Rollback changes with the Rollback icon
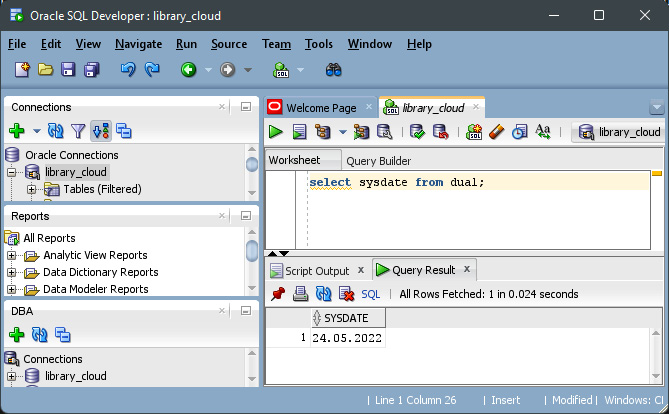Screen dimensions: 669x414 pos(440,132)
